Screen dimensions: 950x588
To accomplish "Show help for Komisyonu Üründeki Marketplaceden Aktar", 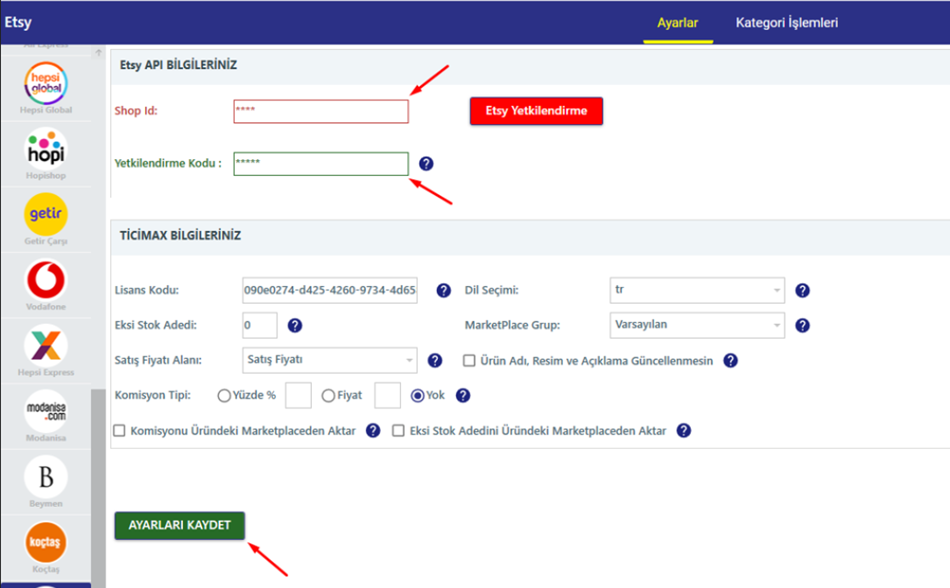I will [x=373, y=431].
